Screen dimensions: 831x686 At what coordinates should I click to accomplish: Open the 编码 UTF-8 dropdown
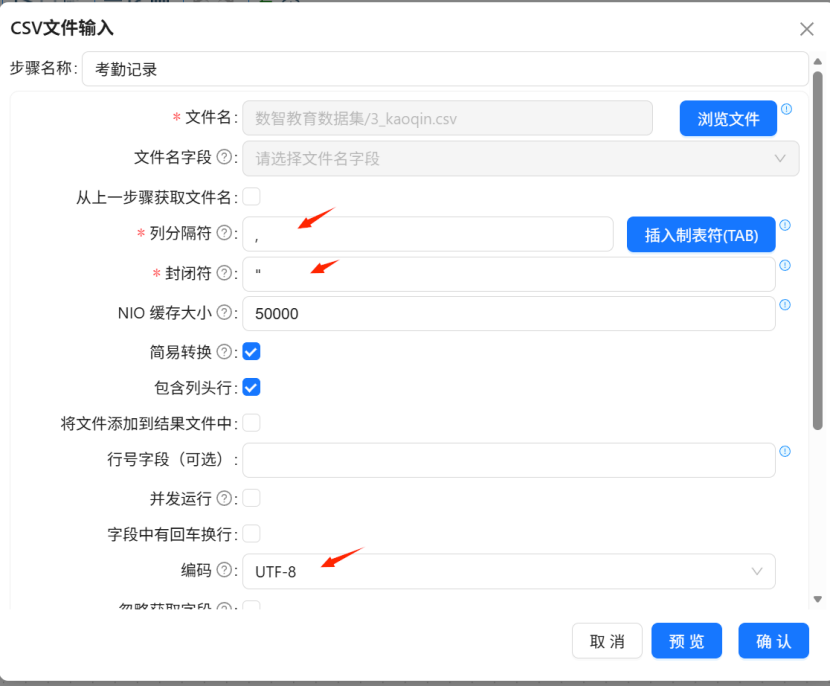click(x=509, y=571)
